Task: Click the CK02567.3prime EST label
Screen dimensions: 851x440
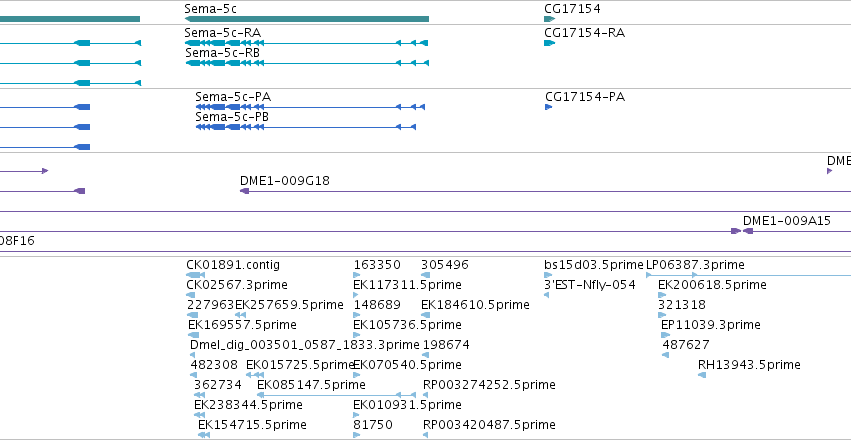Action: point(237,285)
